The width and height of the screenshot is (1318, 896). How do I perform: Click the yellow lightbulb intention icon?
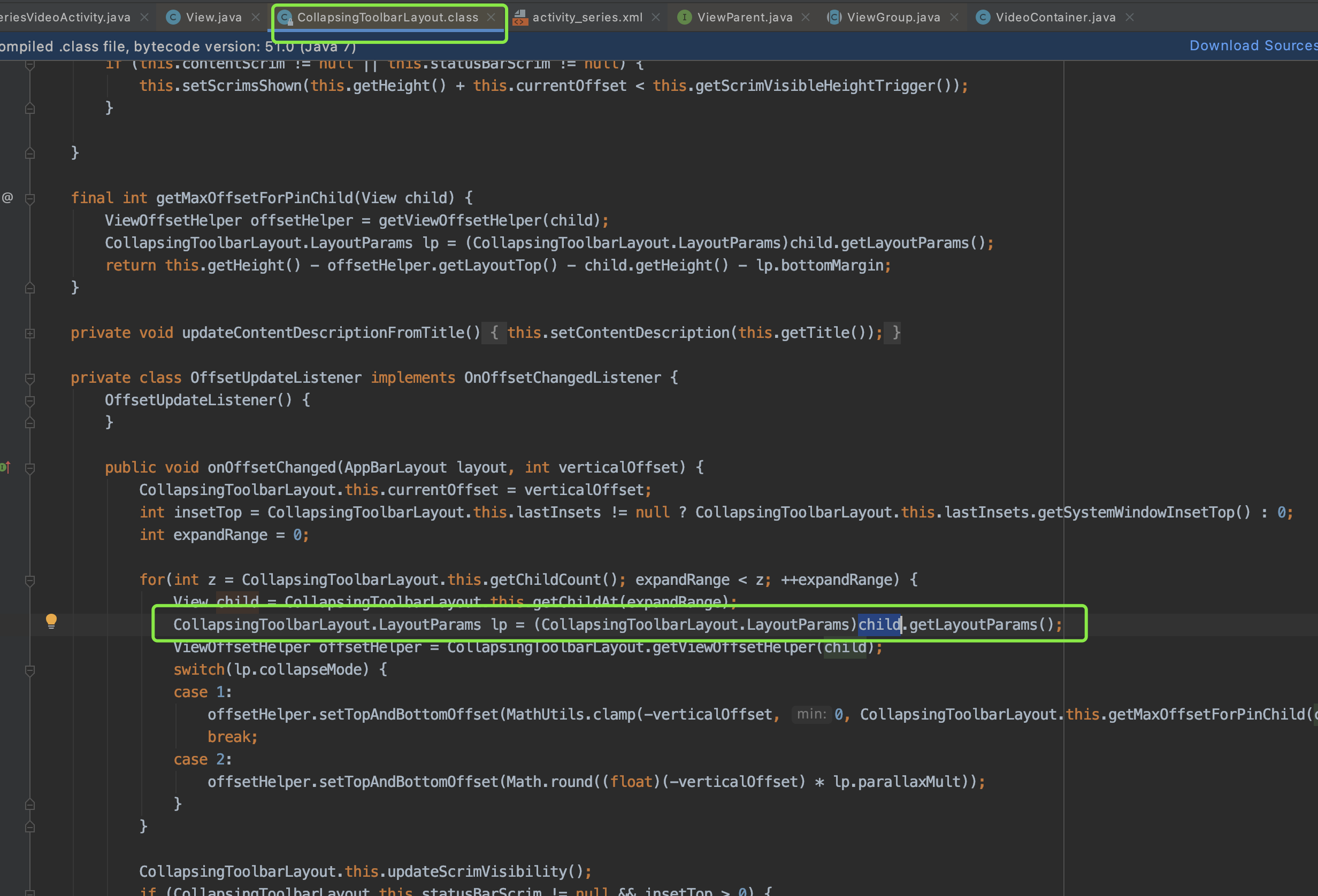click(x=51, y=621)
